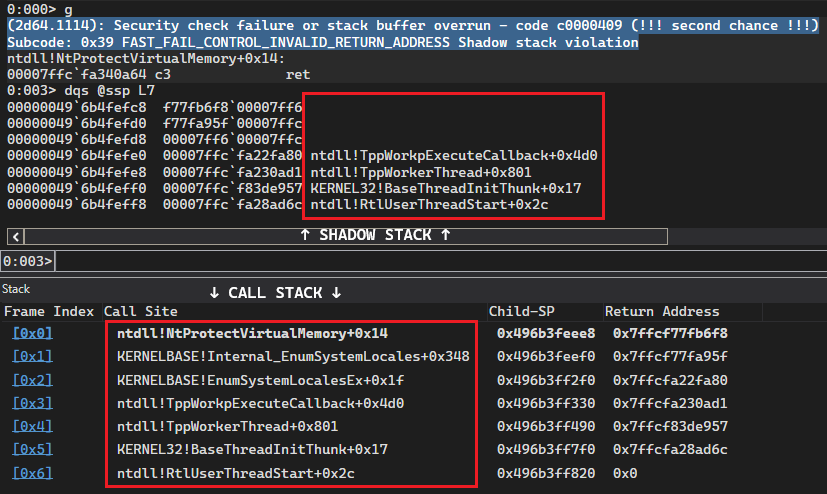
Task: Click the 0:003> prompt label beside input
Action: (27, 261)
